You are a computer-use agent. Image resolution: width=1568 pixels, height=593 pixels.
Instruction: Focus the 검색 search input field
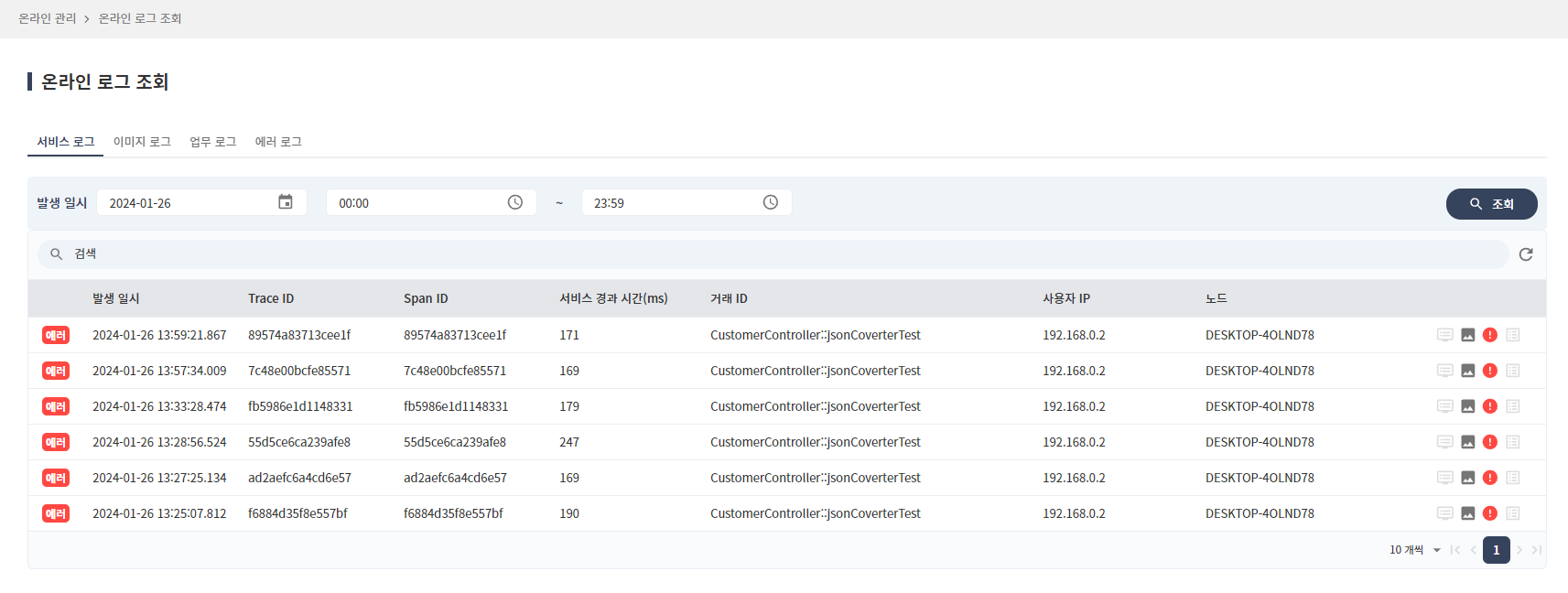pyautogui.click(x=773, y=254)
